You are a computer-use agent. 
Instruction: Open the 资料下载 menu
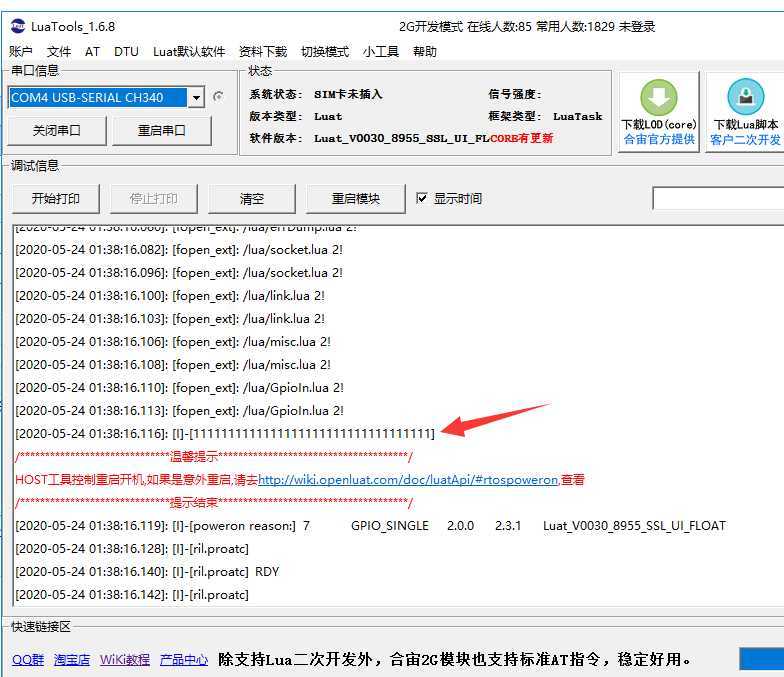[263, 52]
